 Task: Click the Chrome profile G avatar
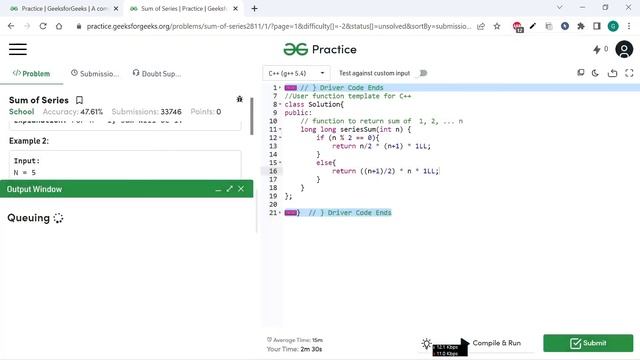(613, 26)
